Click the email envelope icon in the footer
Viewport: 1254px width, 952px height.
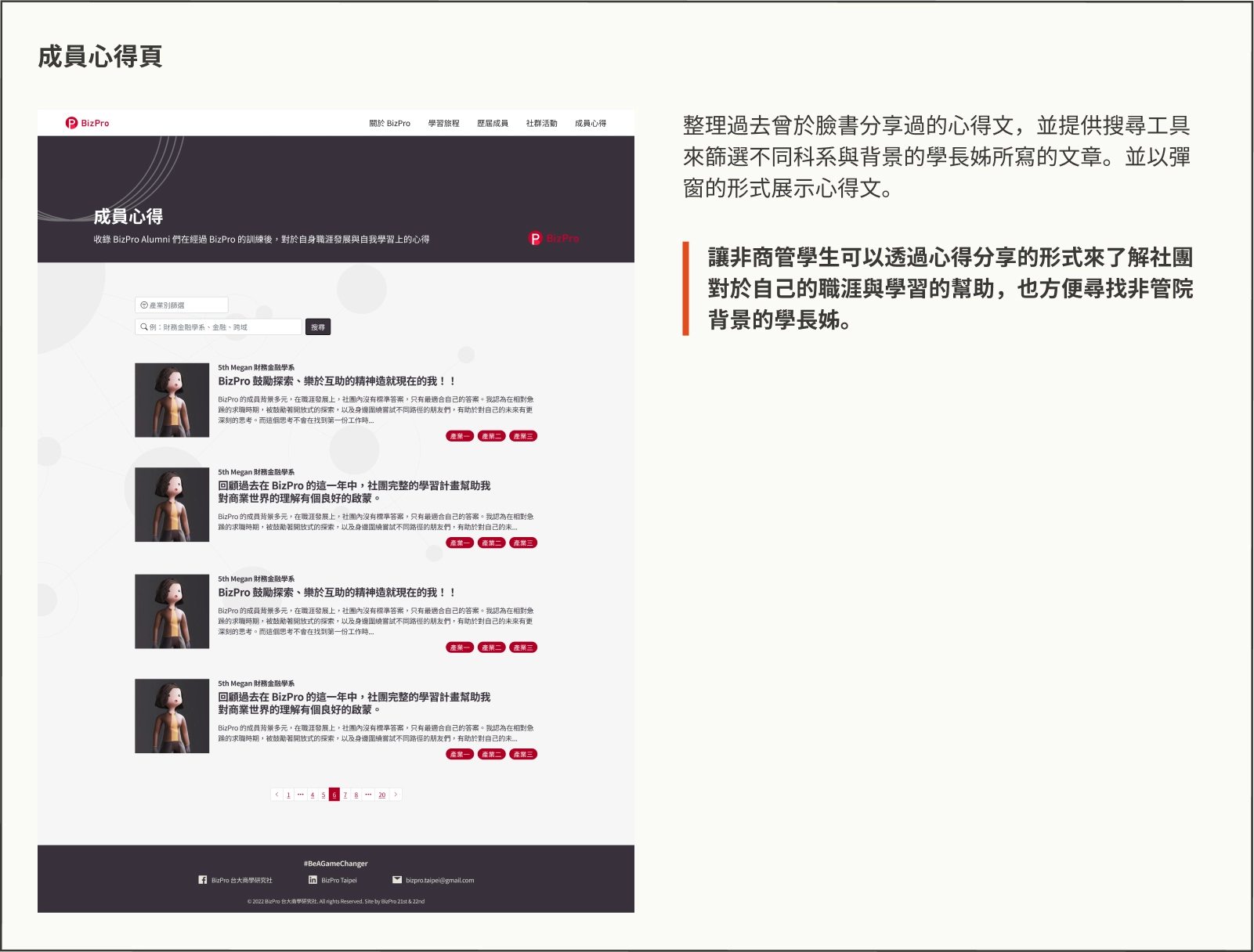pos(397,880)
